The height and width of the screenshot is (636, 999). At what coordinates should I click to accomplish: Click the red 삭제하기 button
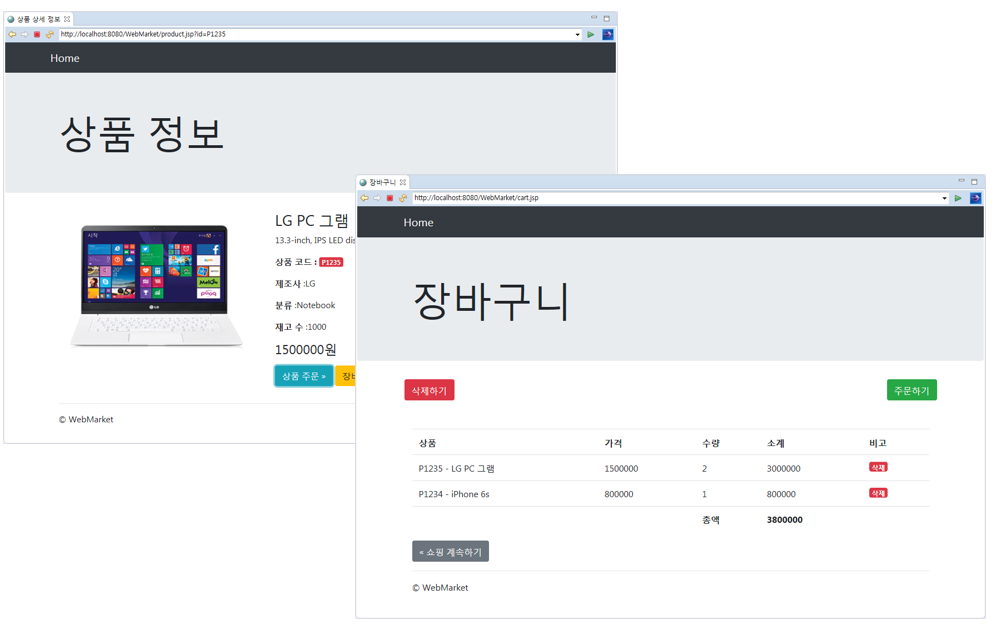[429, 390]
